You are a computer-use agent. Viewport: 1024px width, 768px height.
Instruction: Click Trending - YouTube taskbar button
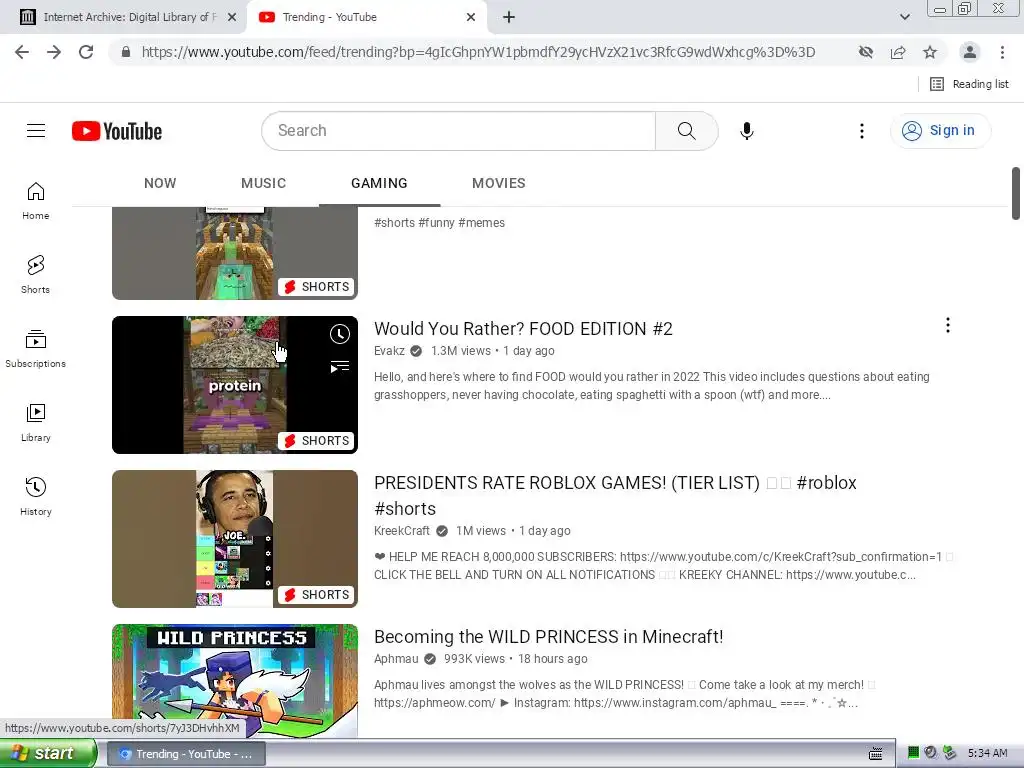(x=186, y=754)
